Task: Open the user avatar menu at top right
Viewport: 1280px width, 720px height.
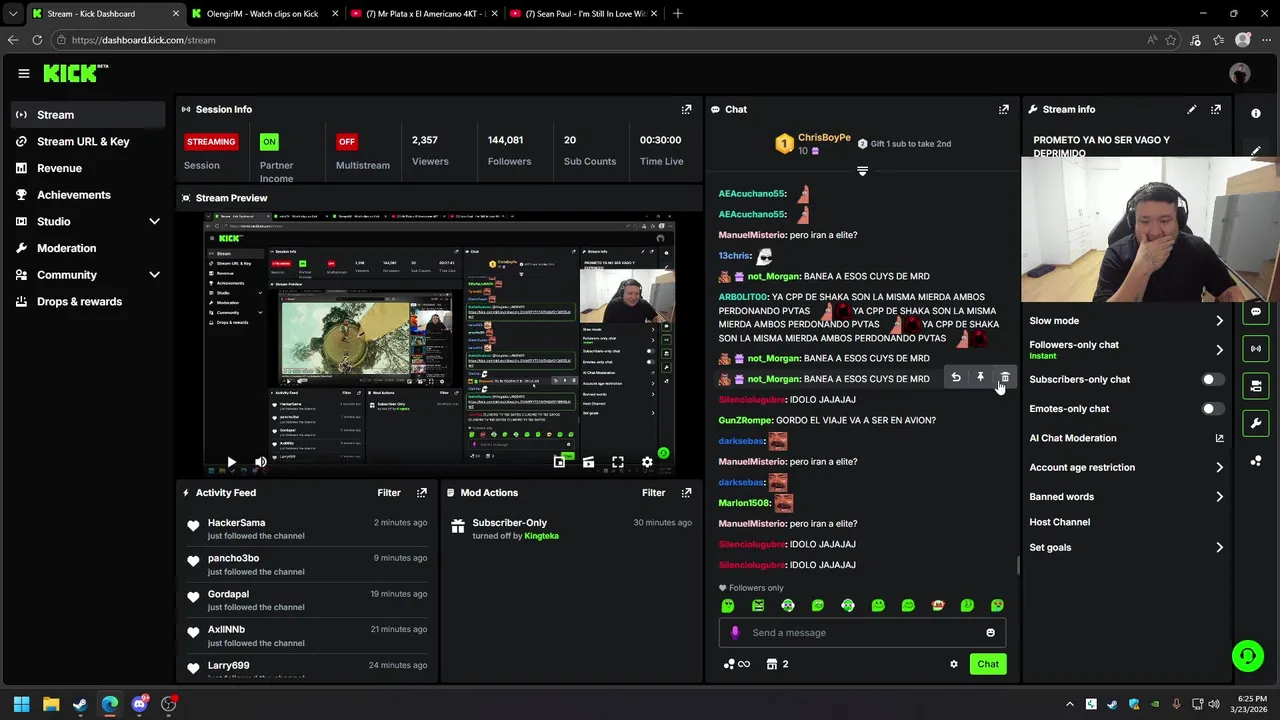Action: coord(1240,73)
